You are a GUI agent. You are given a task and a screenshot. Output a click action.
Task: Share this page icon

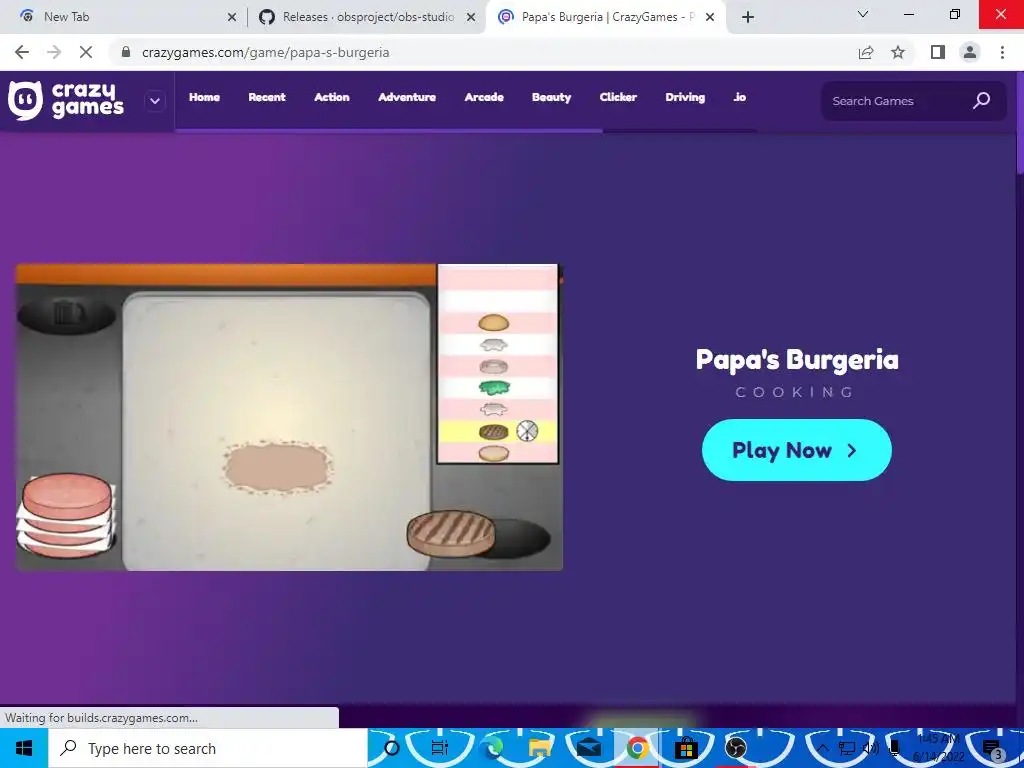point(866,52)
